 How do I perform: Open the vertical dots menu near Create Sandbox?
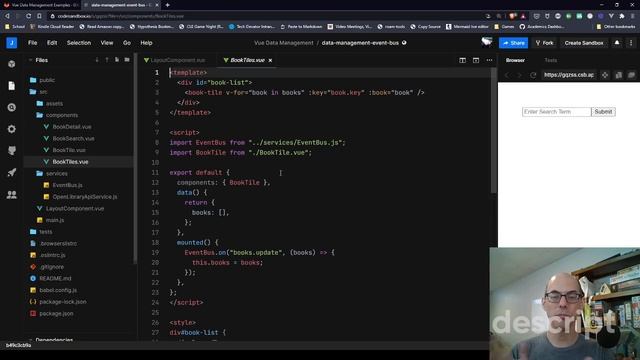(631, 42)
